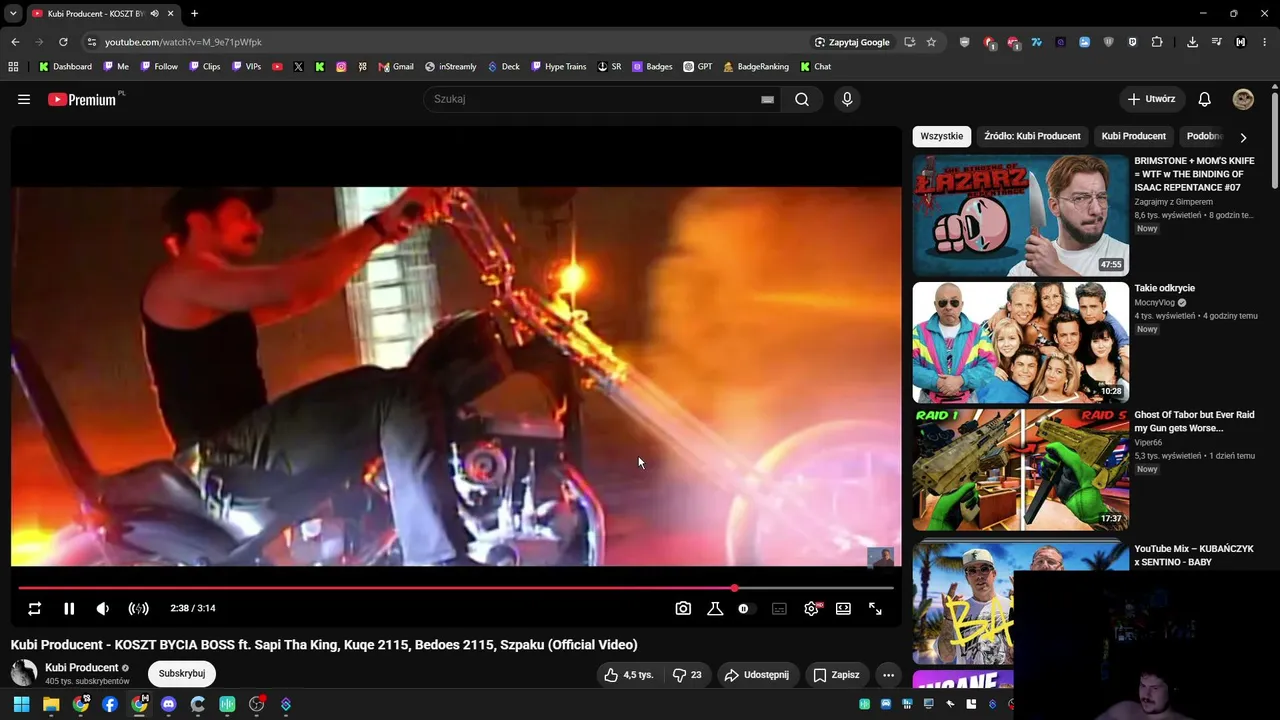The height and width of the screenshot is (720, 1280).
Task: Open the media controls icon in toolbar
Action: (x=1217, y=42)
